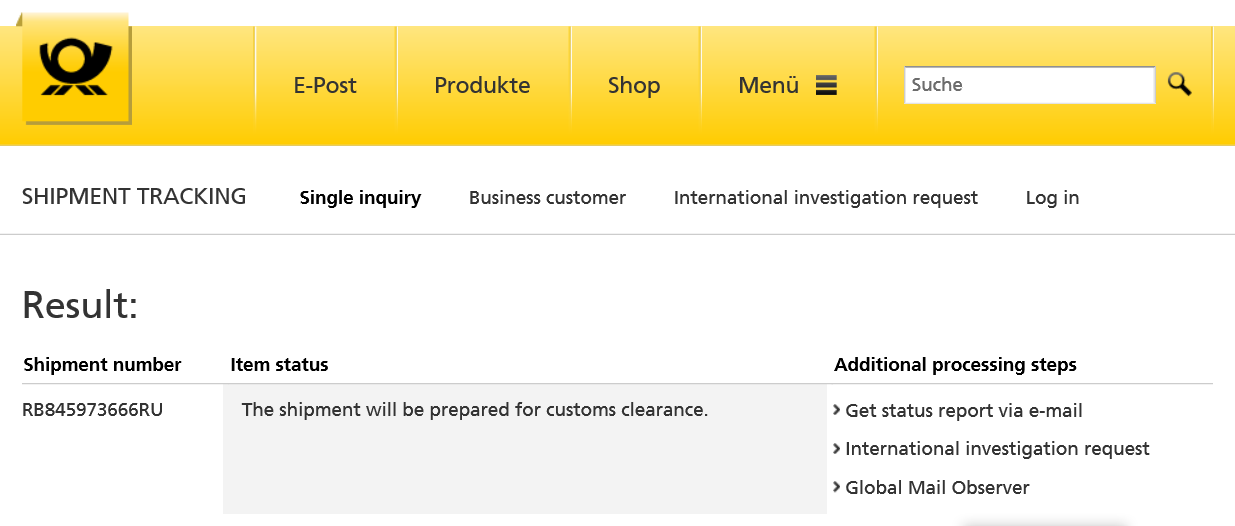Go to the Shop section

634,86
